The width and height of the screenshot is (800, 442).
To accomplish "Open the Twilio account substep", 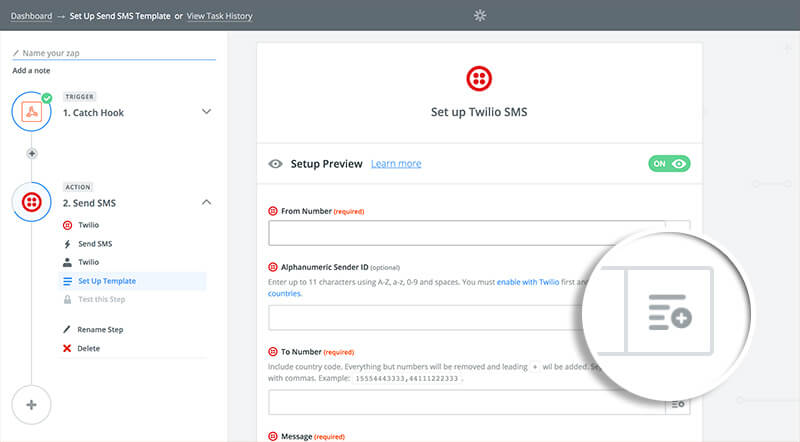I will click(88, 262).
